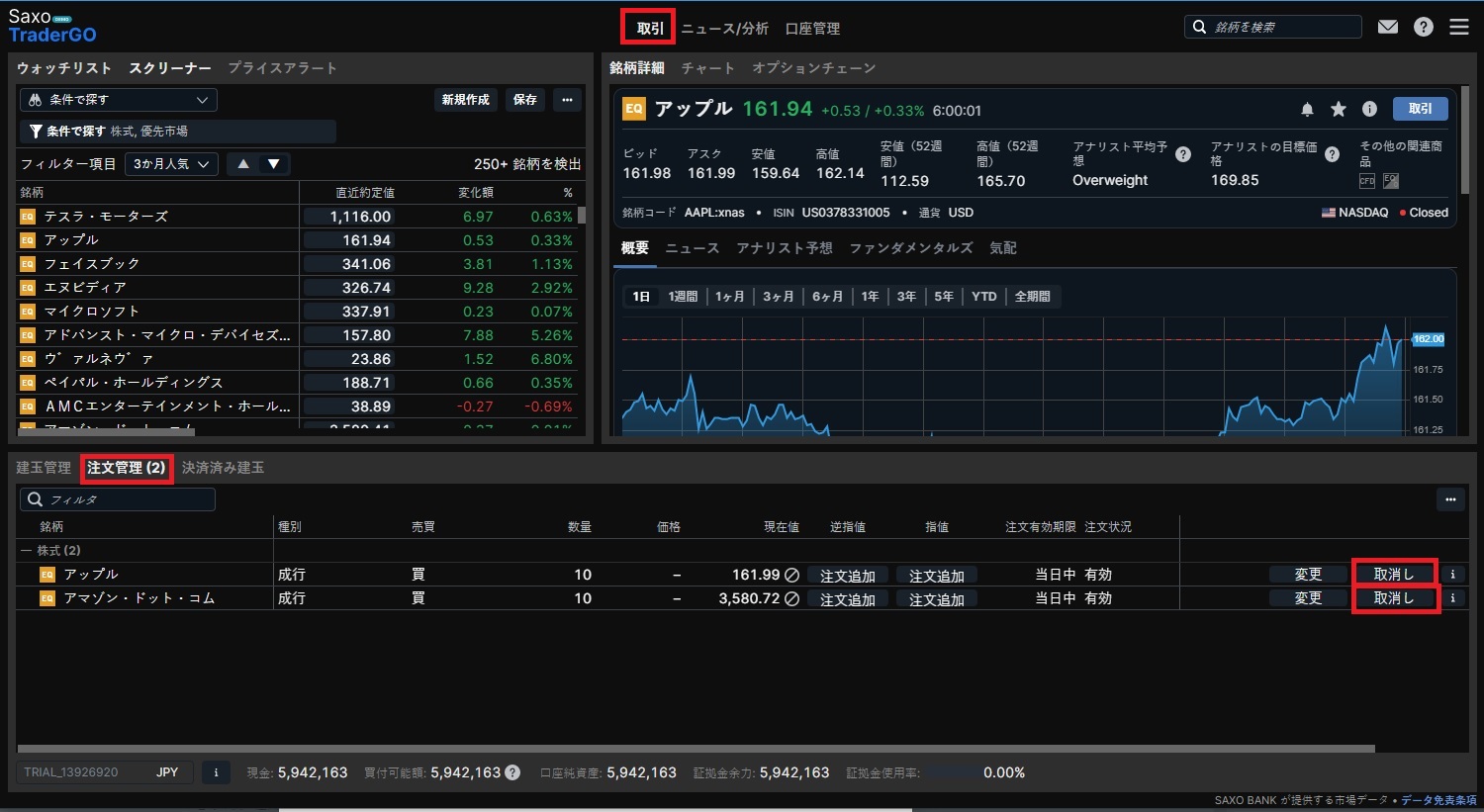Click the 保存 button
The width and height of the screenshot is (1484, 812).
[525, 100]
